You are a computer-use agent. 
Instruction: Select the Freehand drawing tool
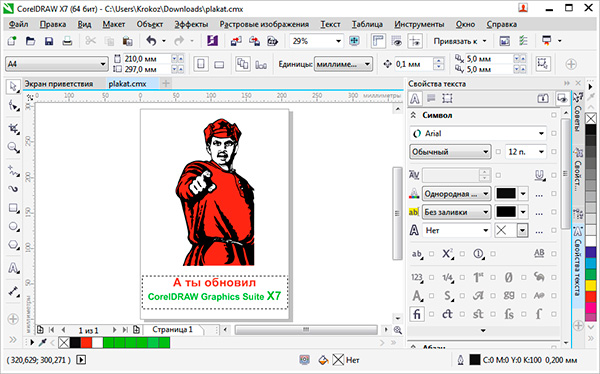pyautogui.click(x=13, y=171)
